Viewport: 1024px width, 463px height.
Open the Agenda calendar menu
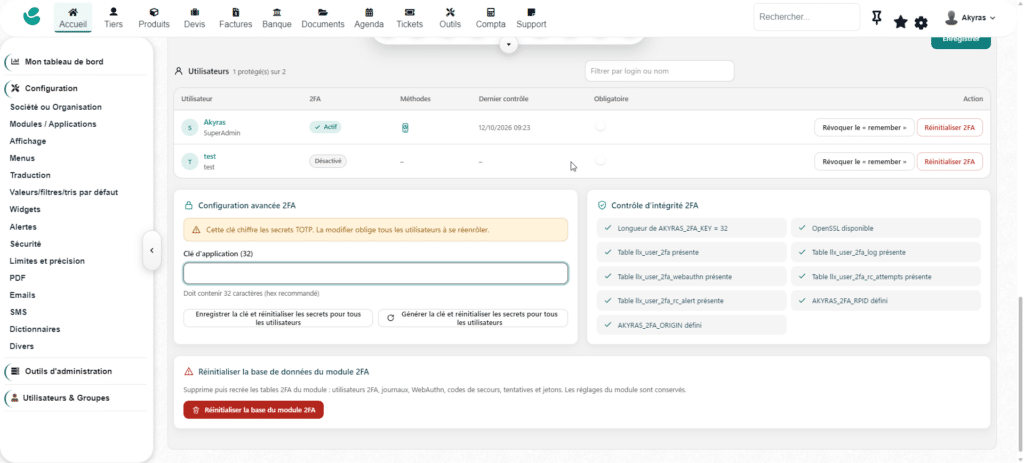click(x=369, y=18)
